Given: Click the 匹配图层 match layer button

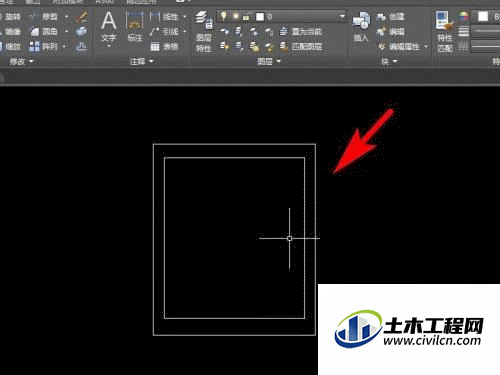Looking at the screenshot, I should click(x=301, y=46).
